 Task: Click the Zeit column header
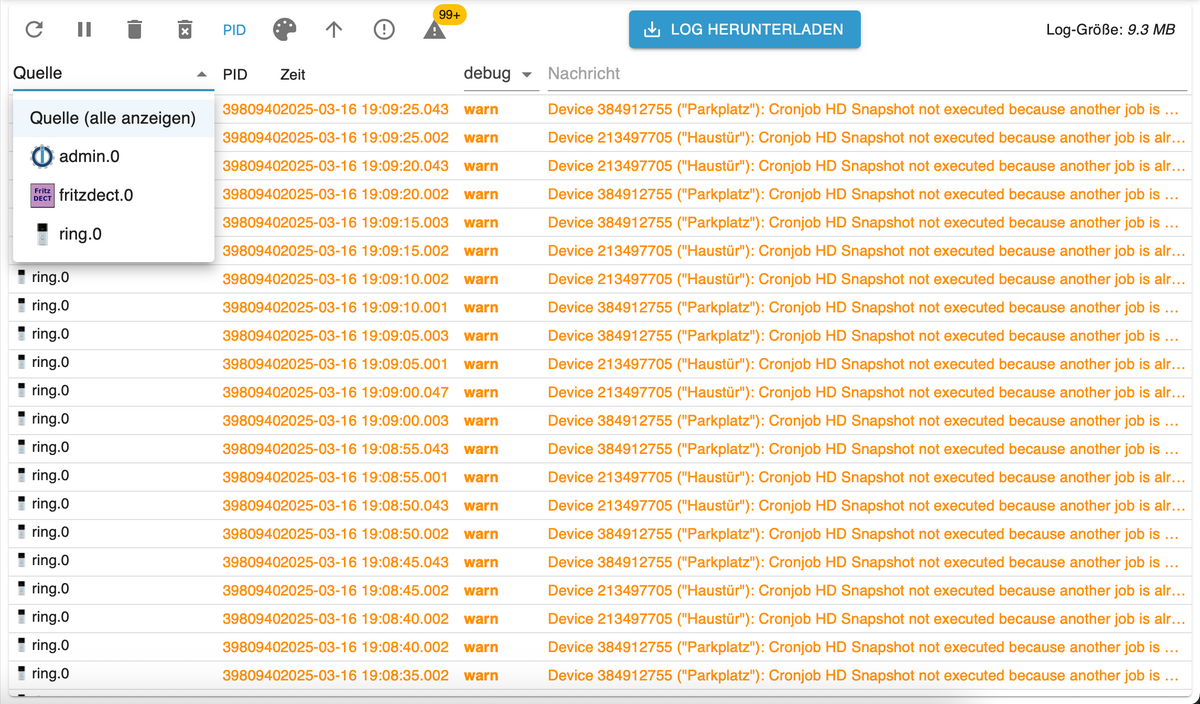point(293,75)
